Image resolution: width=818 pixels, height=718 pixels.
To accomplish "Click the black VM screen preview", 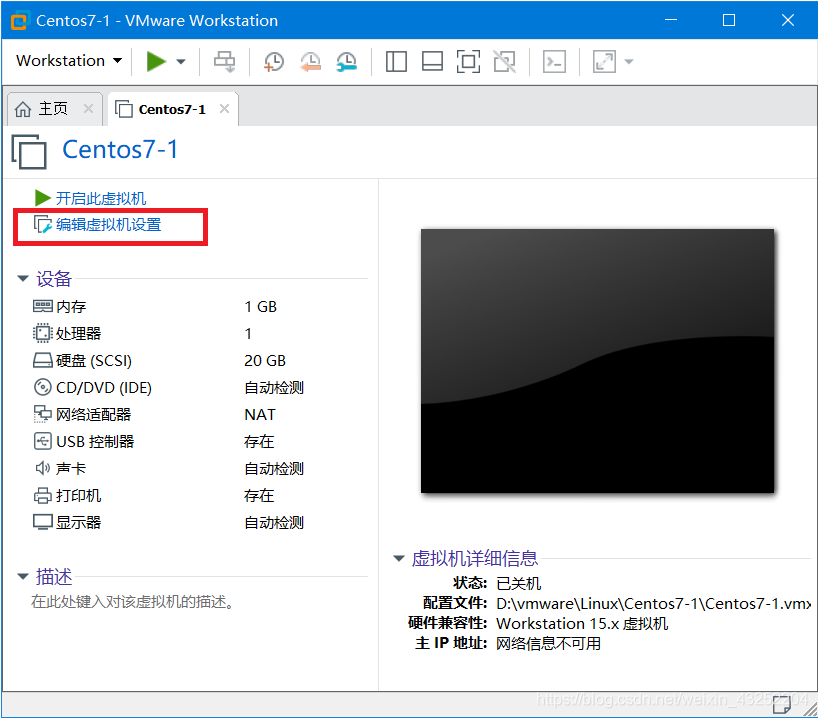I will pos(597,361).
